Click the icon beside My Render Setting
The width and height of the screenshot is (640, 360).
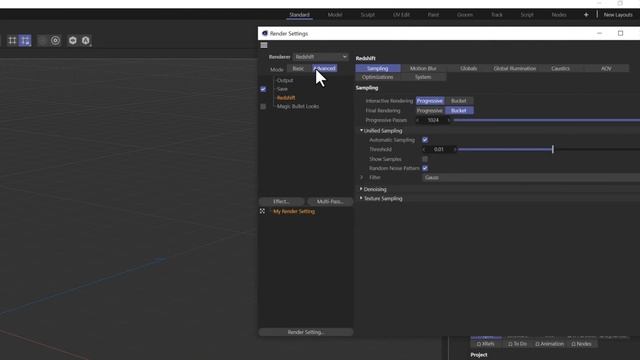pyautogui.click(x=262, y=211)
